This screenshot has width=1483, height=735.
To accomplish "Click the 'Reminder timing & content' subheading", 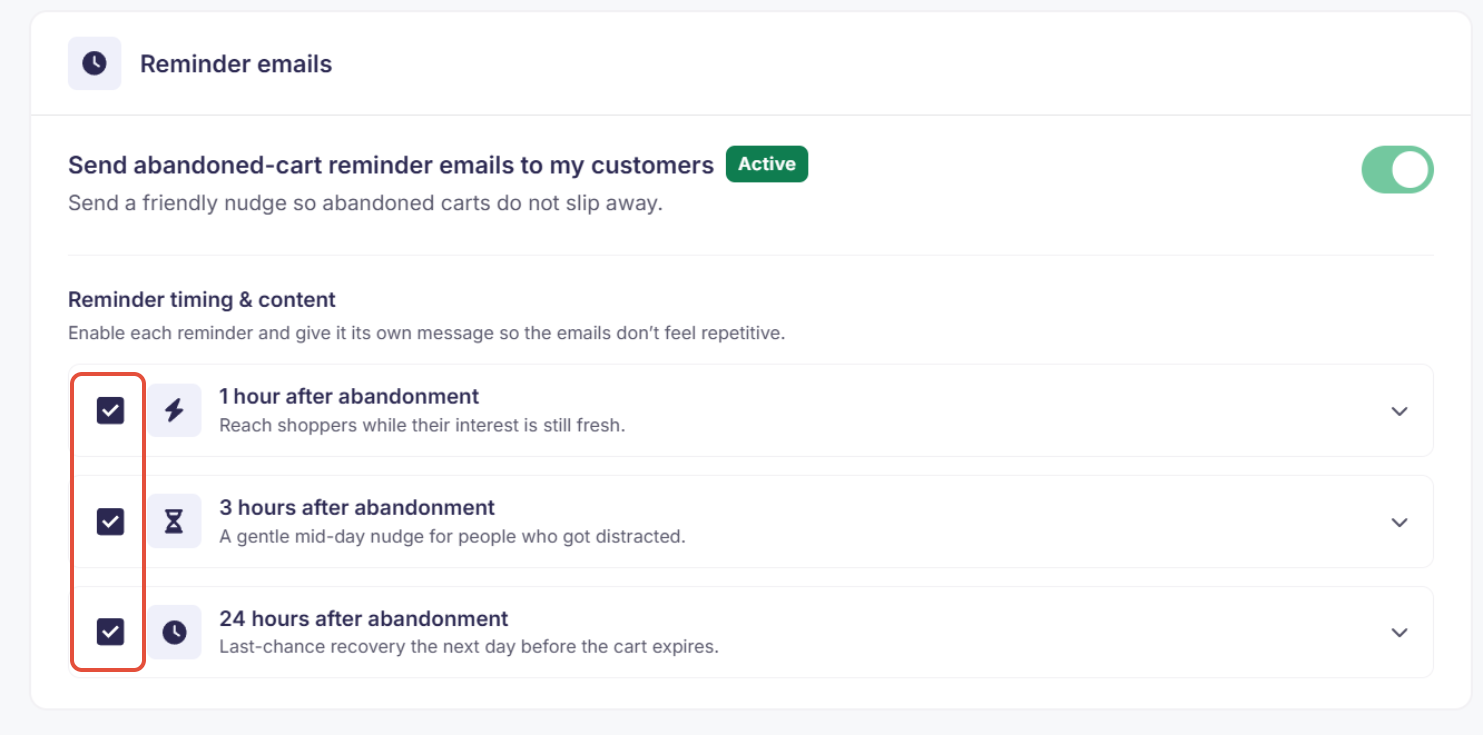I will [x=202, y=299].
